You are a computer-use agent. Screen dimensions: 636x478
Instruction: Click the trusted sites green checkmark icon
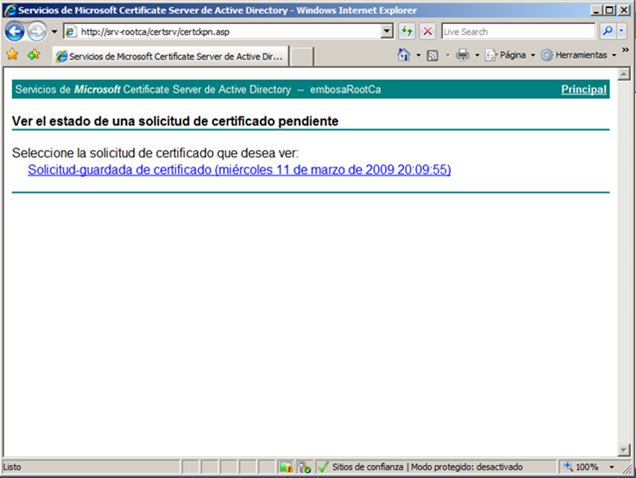(x=323, y=467)
